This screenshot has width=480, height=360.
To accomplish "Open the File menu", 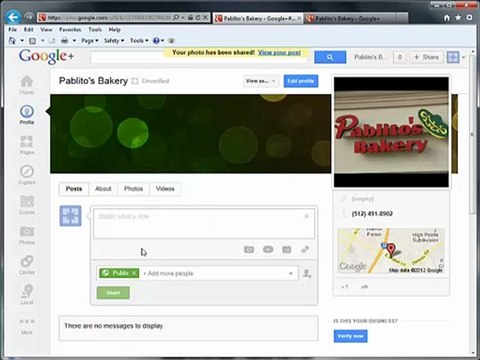I will 13,30.
